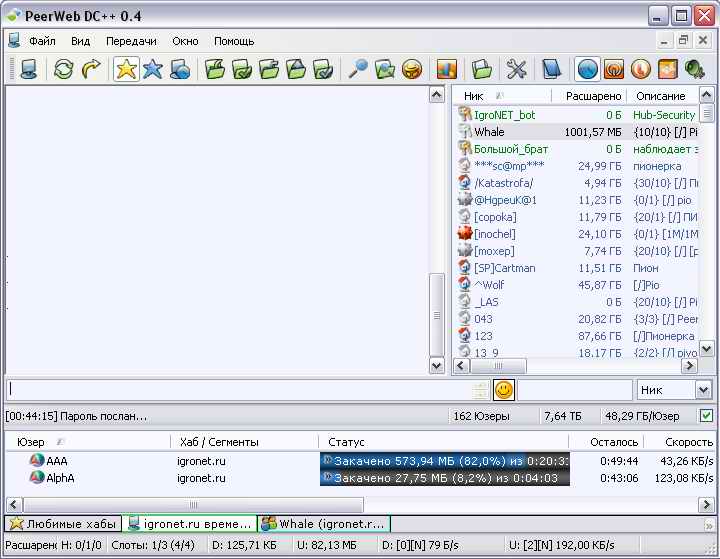Switch to the igronet.ru hub tab
The image size is (720, 559).
(x=189, y=524)
